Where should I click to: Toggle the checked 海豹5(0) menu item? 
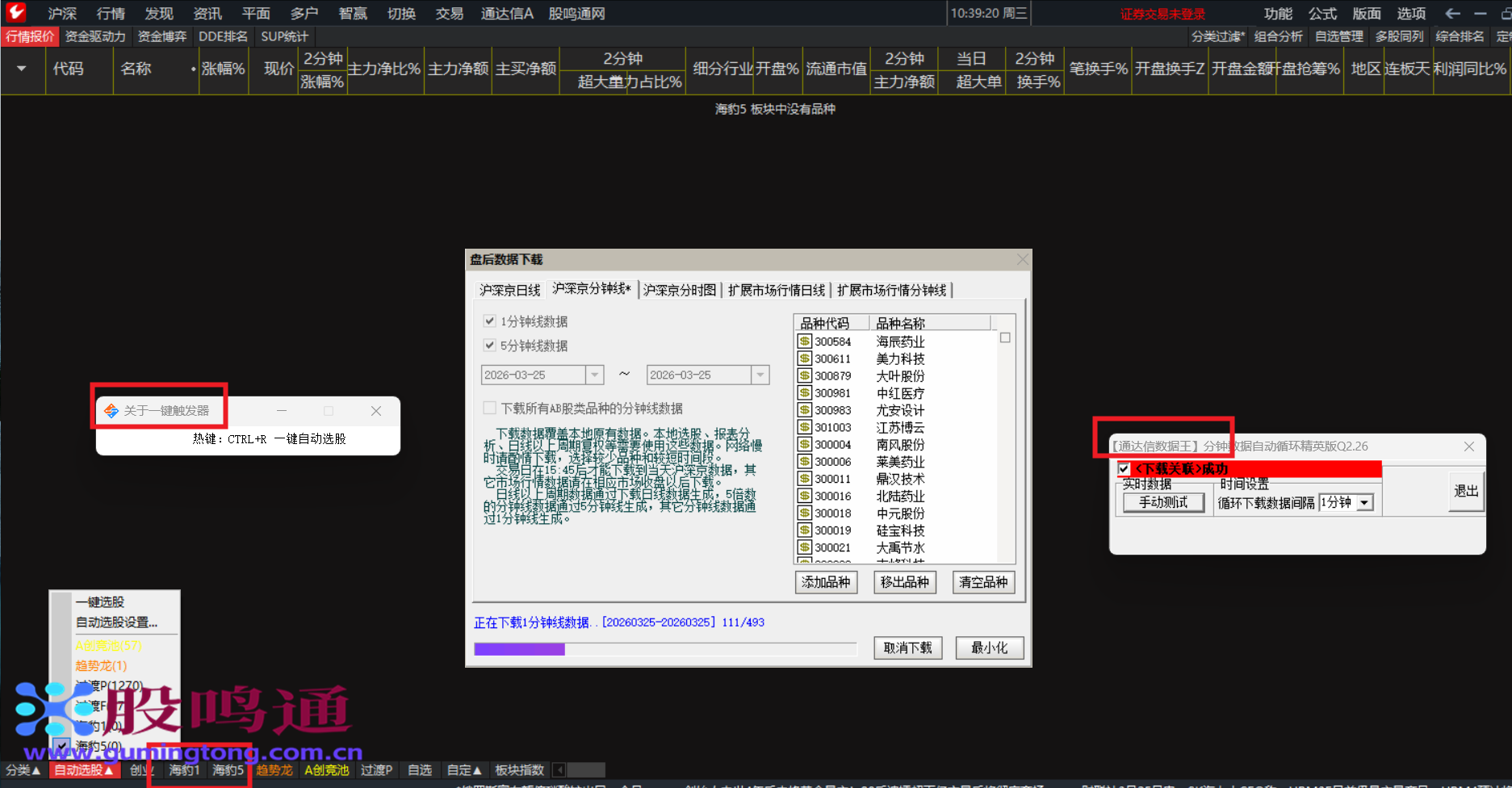[x=98, y=745]
